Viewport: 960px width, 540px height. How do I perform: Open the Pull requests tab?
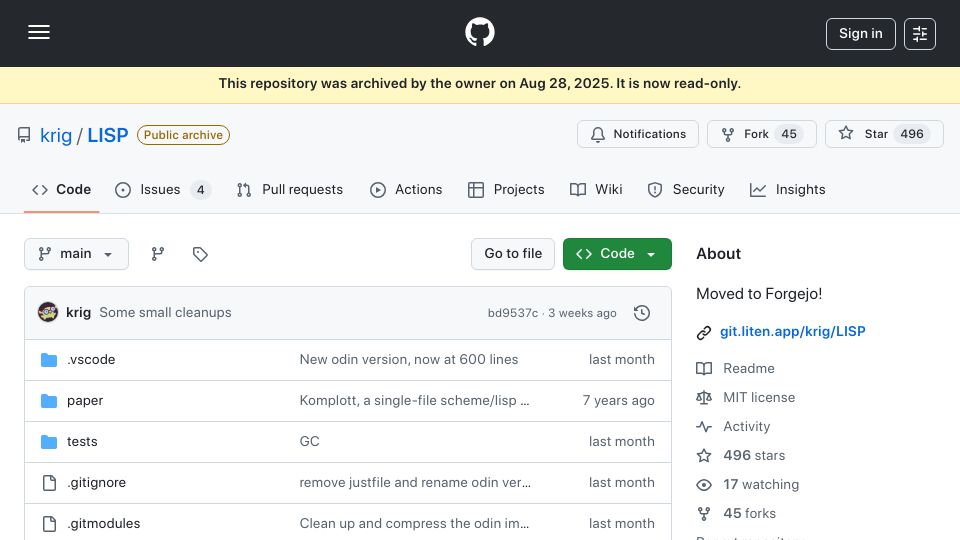(290, 190)
